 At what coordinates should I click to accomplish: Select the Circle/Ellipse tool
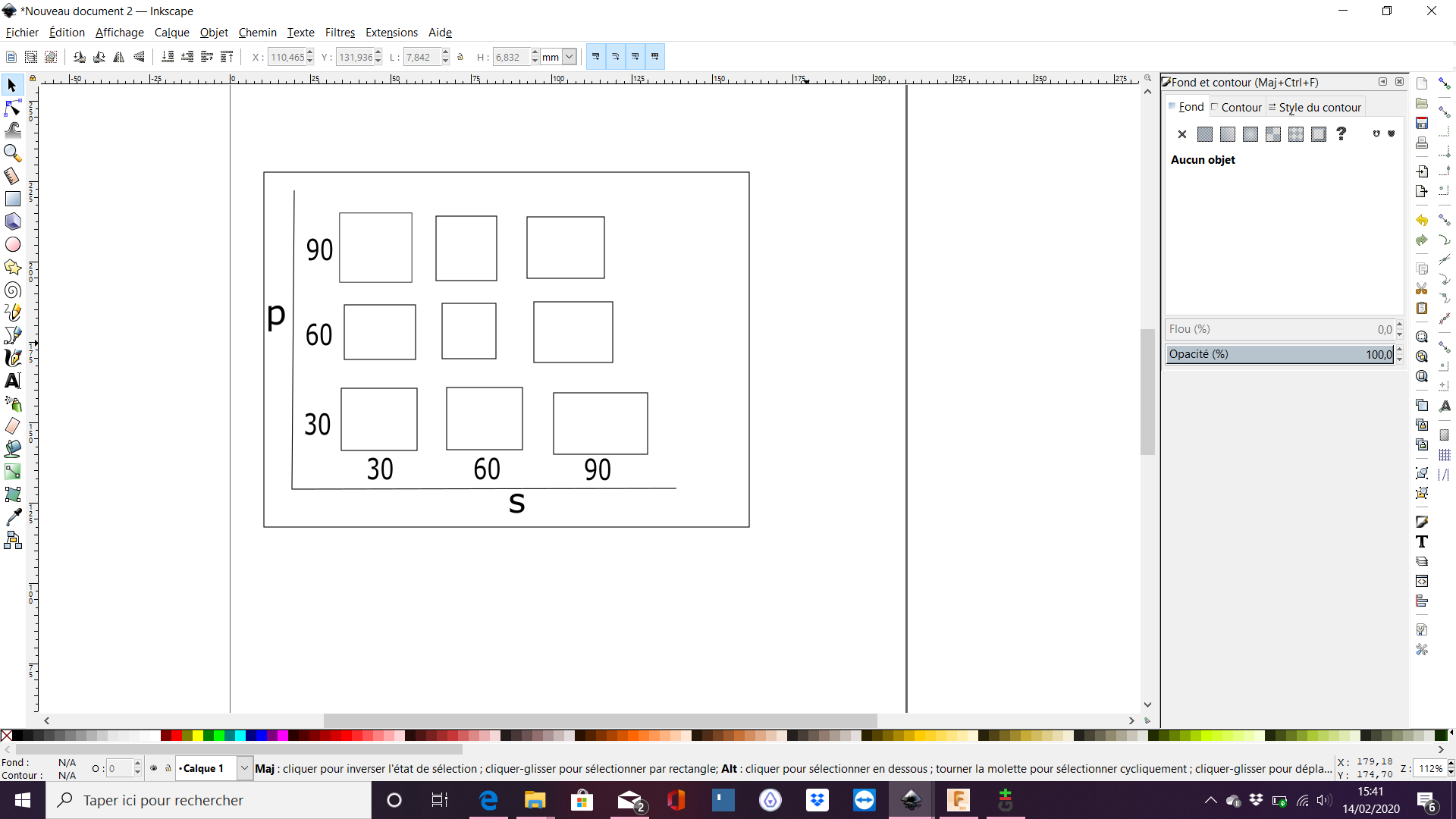pos(12,244)
